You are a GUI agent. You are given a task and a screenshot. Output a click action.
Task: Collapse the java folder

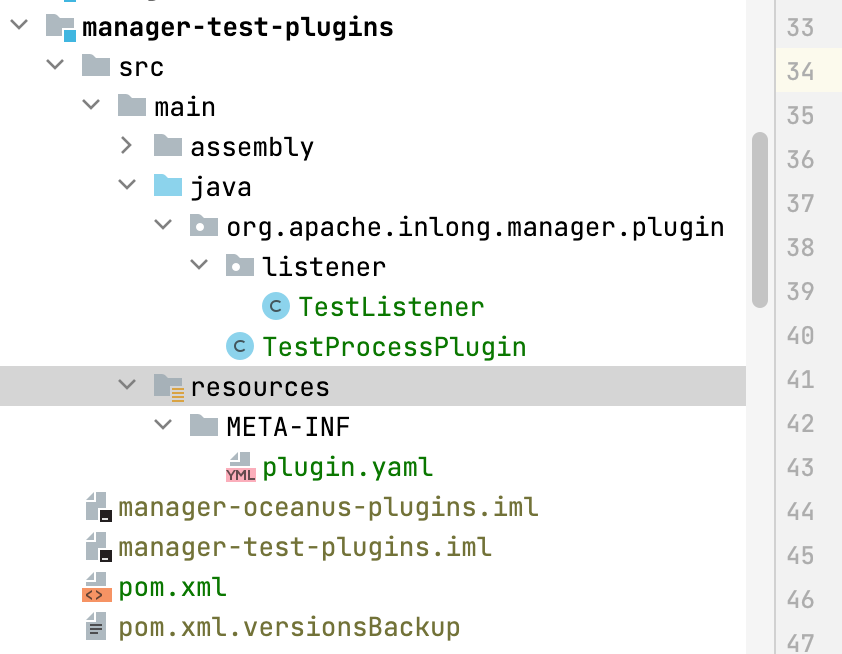tap(126, 186)
